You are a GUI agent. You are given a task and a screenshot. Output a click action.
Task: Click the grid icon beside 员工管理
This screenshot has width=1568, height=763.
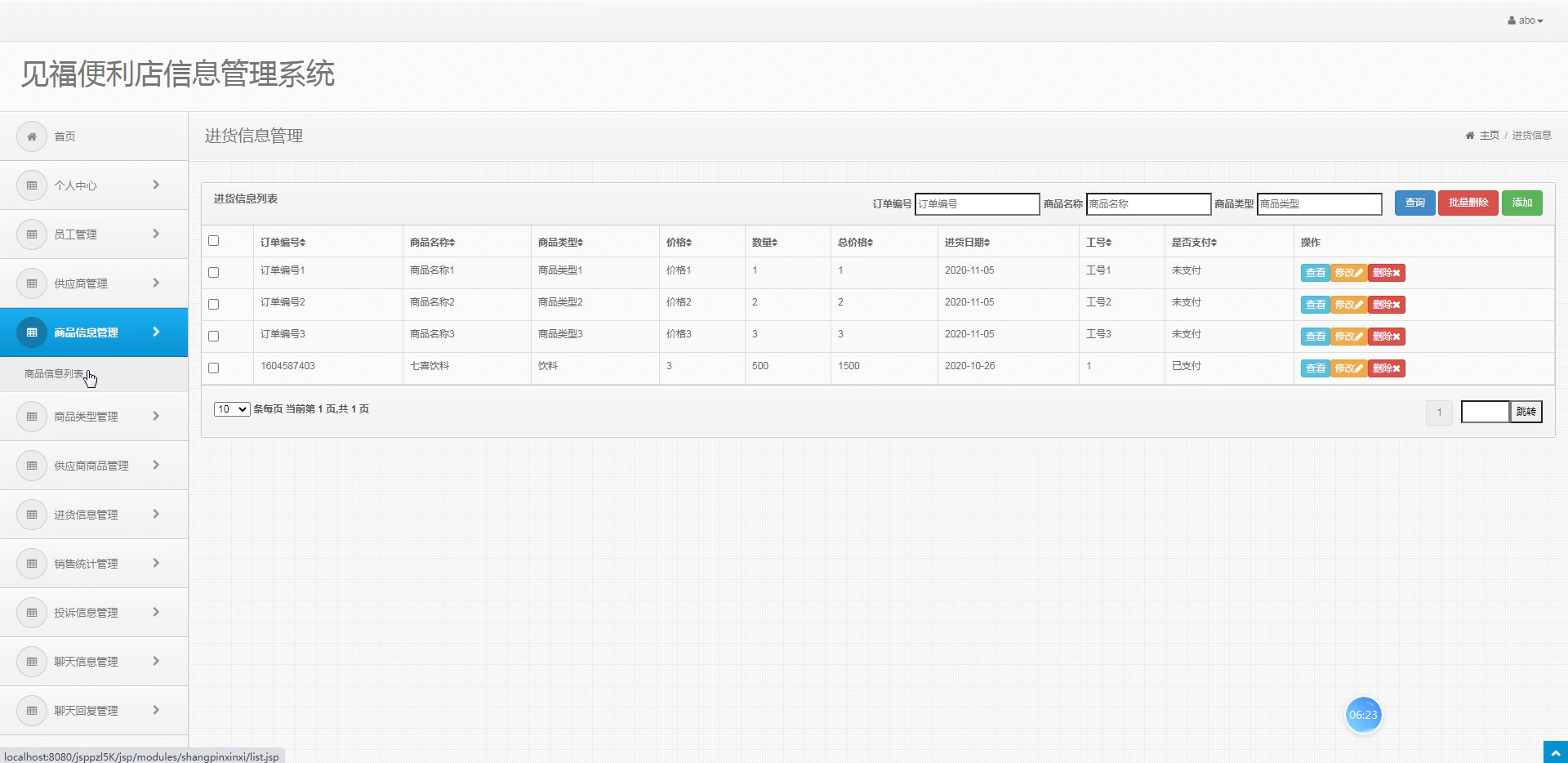click(x=32, y=234)
